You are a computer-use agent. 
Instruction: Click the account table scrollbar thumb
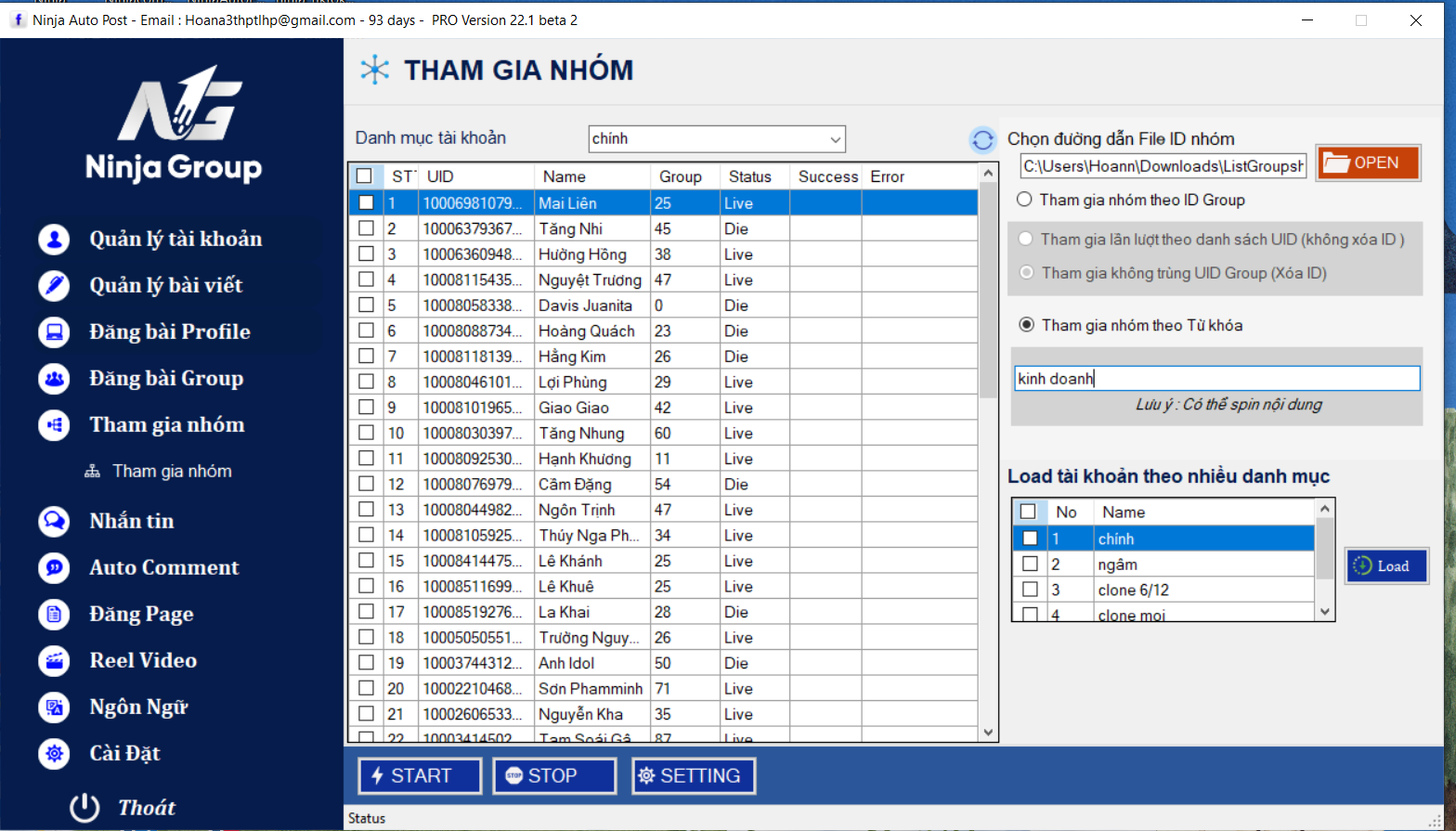coord(988,290)
